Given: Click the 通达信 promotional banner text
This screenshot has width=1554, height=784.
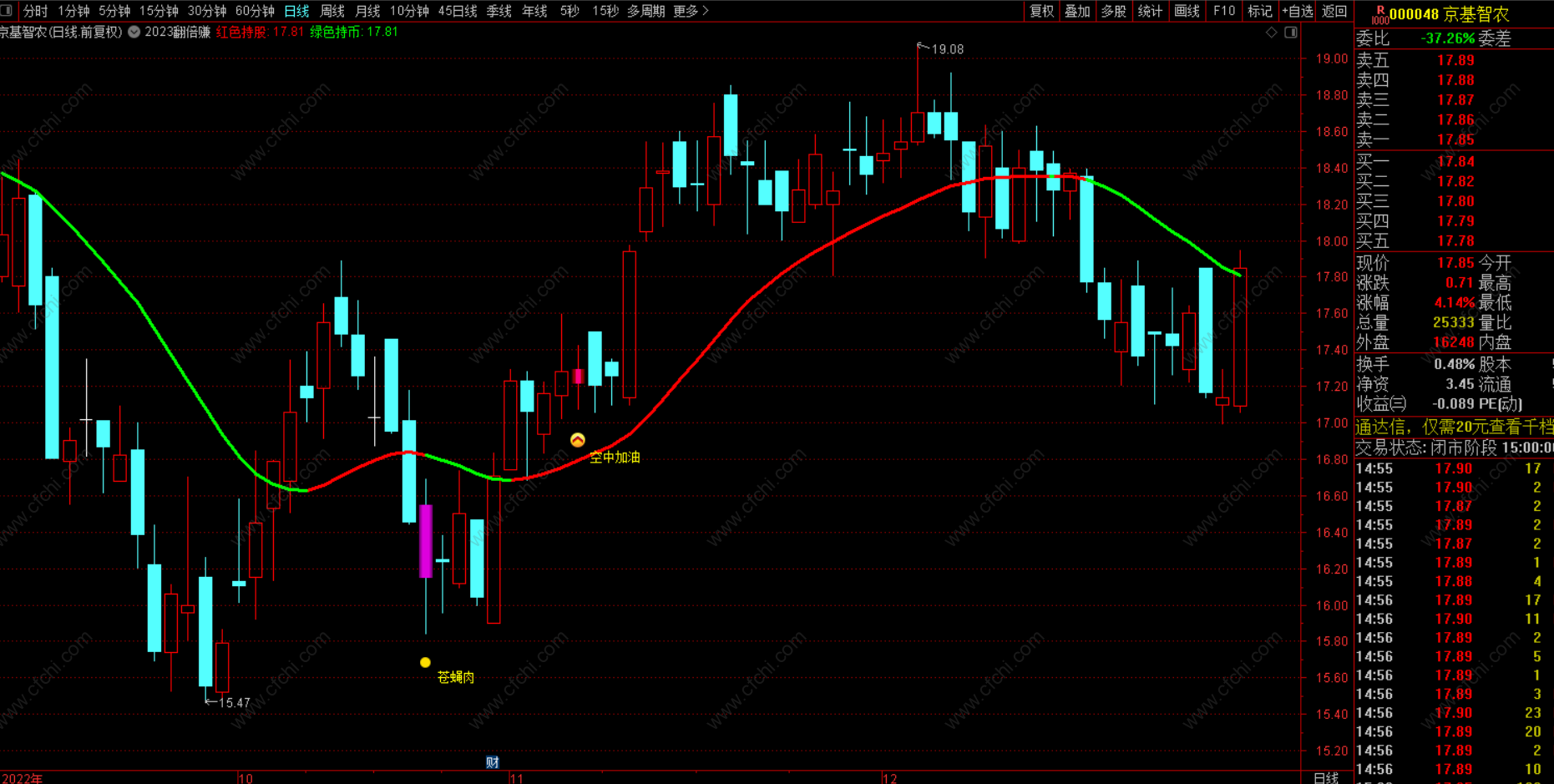Looking at the screenshot, I should (x=1453, y=427).
